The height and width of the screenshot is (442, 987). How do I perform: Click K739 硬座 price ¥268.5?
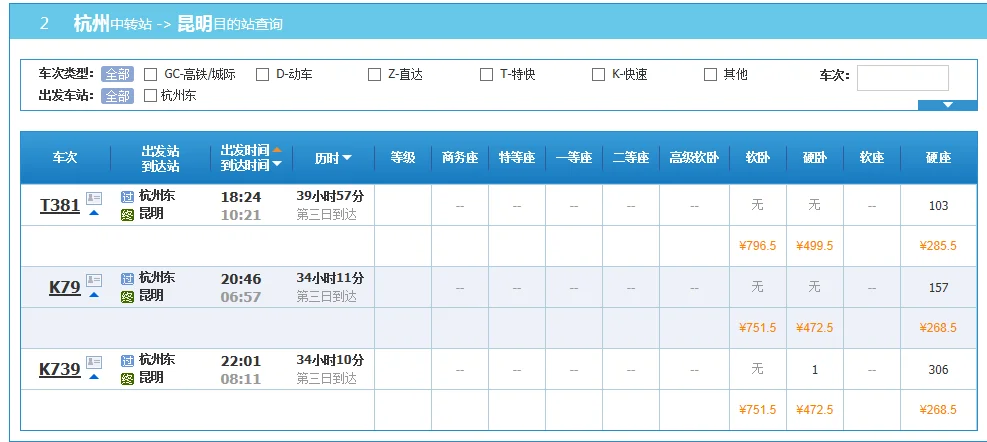[x=938, y=409]
